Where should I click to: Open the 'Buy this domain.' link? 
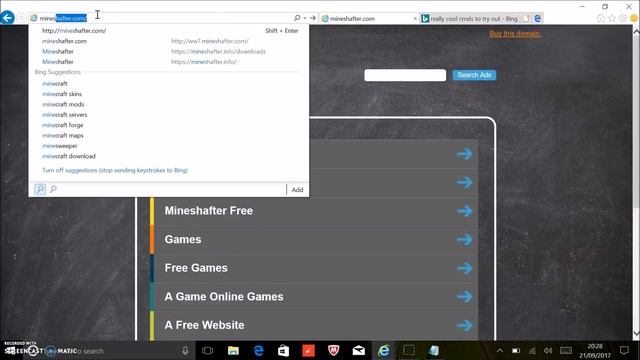pos(516,34)
